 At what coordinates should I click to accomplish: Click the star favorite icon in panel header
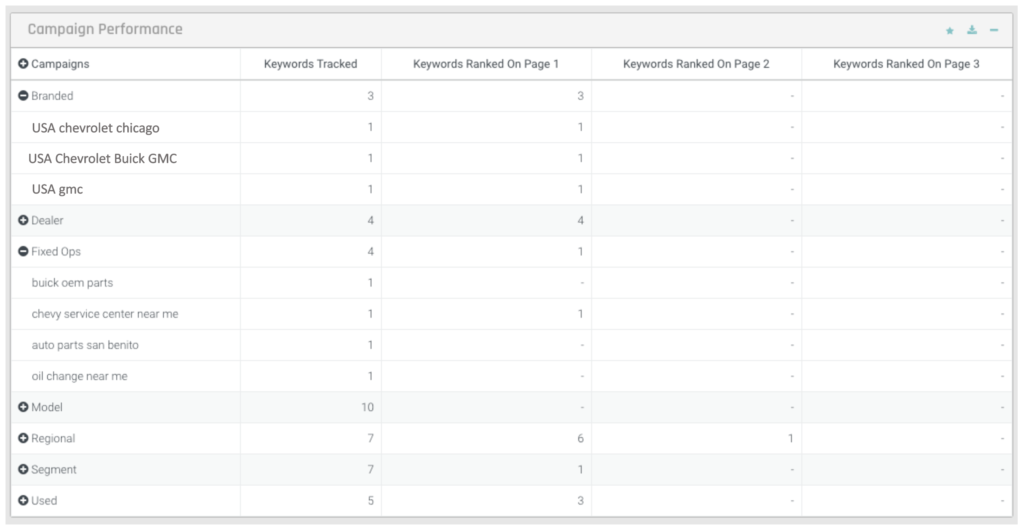tap(950, 31)
